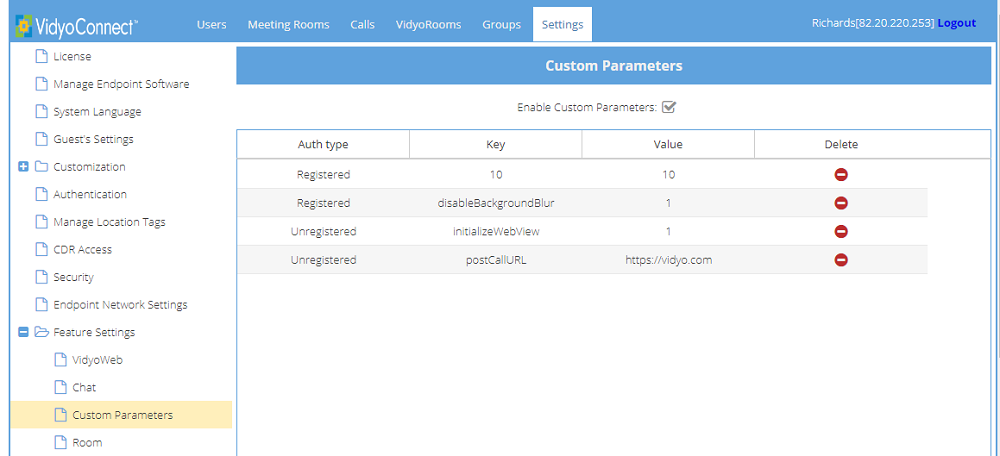Log out using the Logout link

click(x=956, y=23)
